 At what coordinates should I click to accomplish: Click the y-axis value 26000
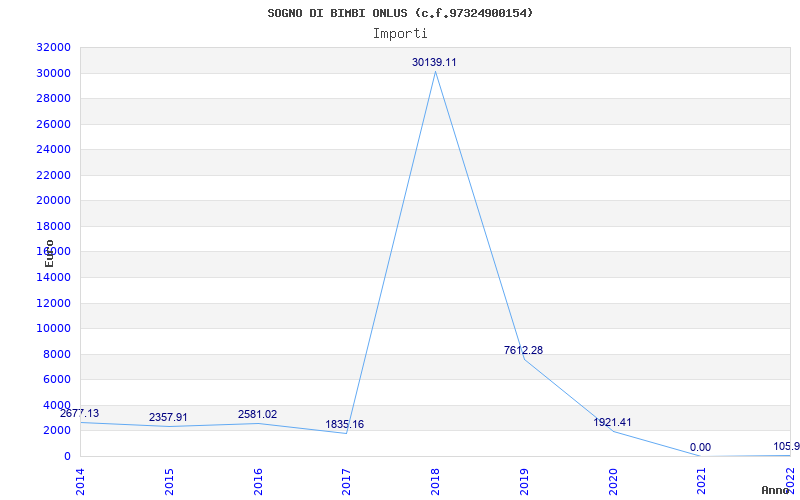point(53,124)
